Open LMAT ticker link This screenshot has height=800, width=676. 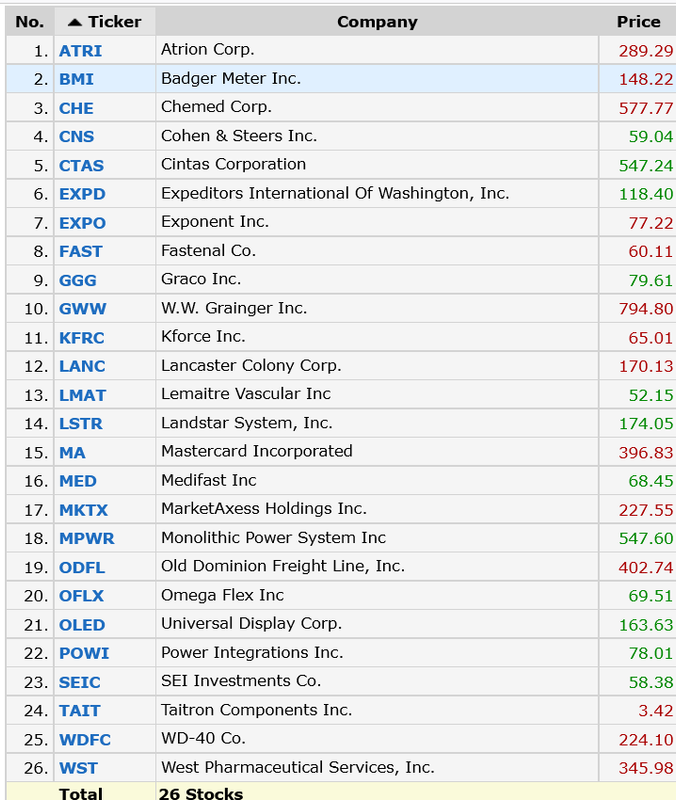82,395
